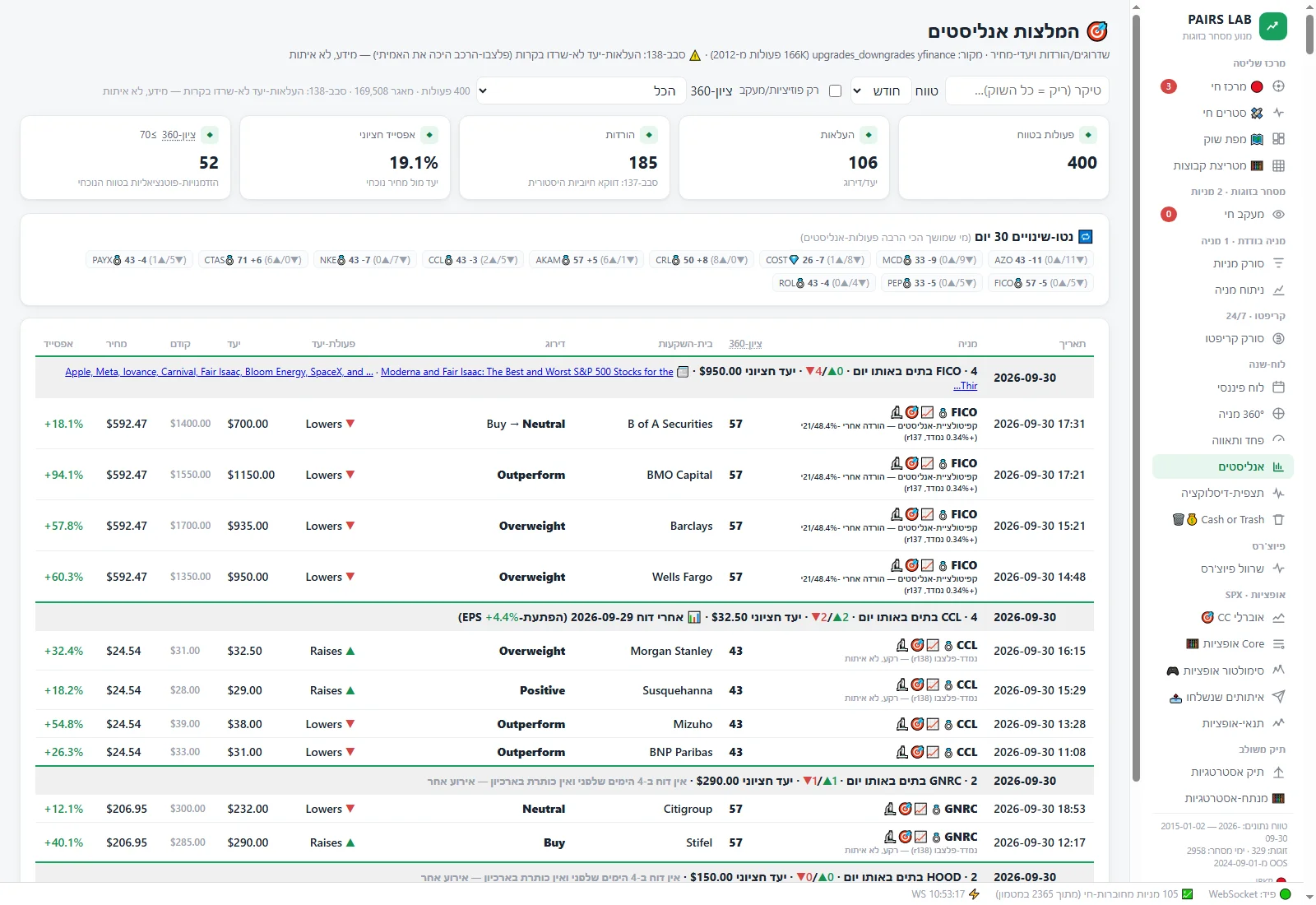Open סטרים חי sidebar item

[x=1223, y=113]
